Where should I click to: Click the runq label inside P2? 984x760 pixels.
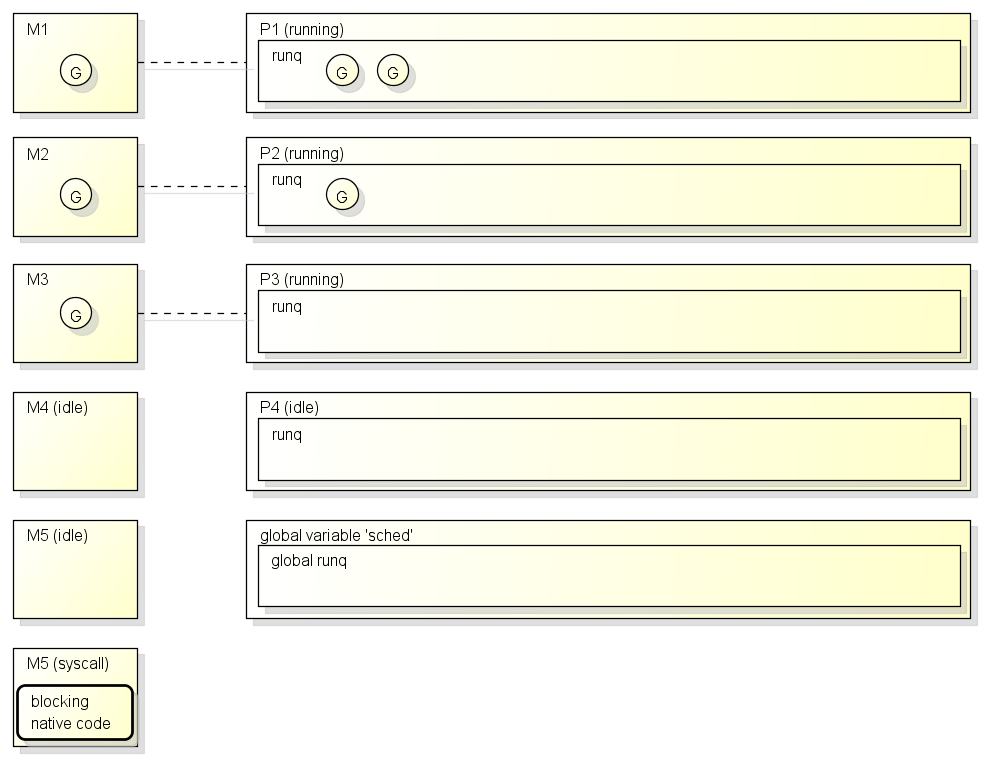pyautogui.click(x=287, y=181)
